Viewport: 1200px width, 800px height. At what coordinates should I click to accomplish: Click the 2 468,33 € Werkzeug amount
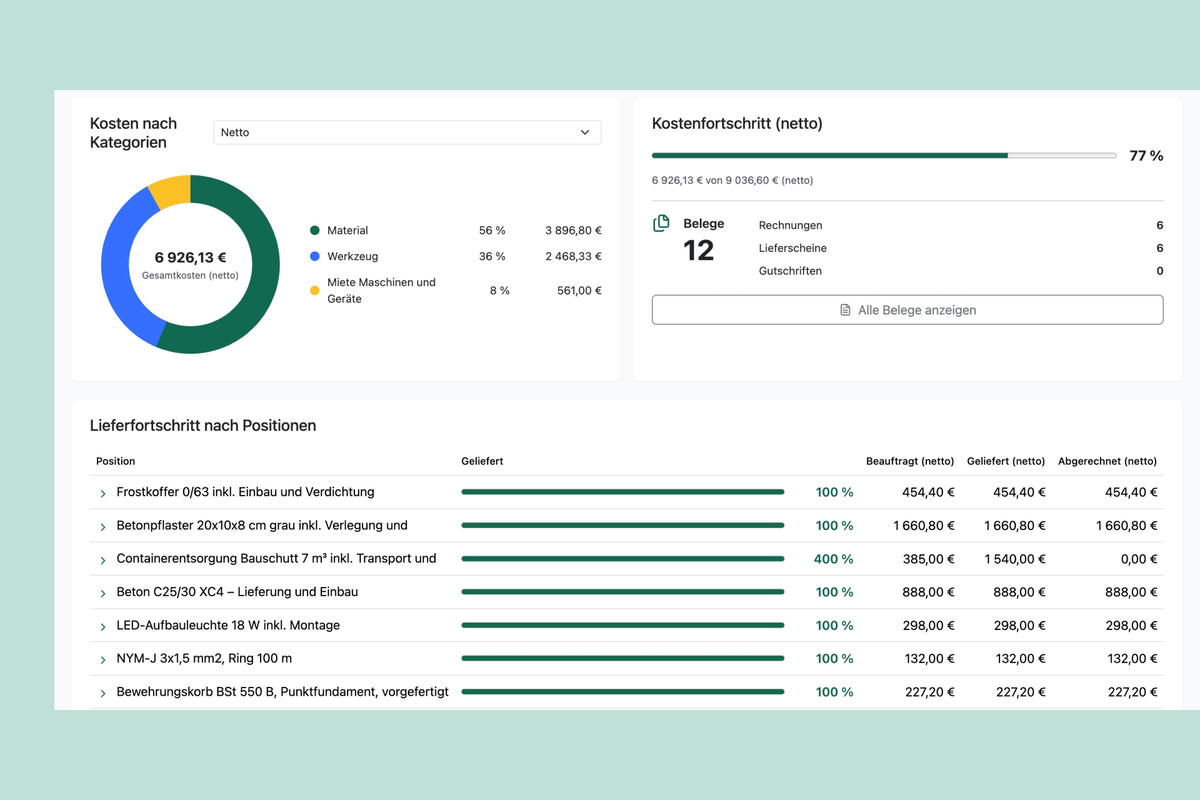[573, 256]
